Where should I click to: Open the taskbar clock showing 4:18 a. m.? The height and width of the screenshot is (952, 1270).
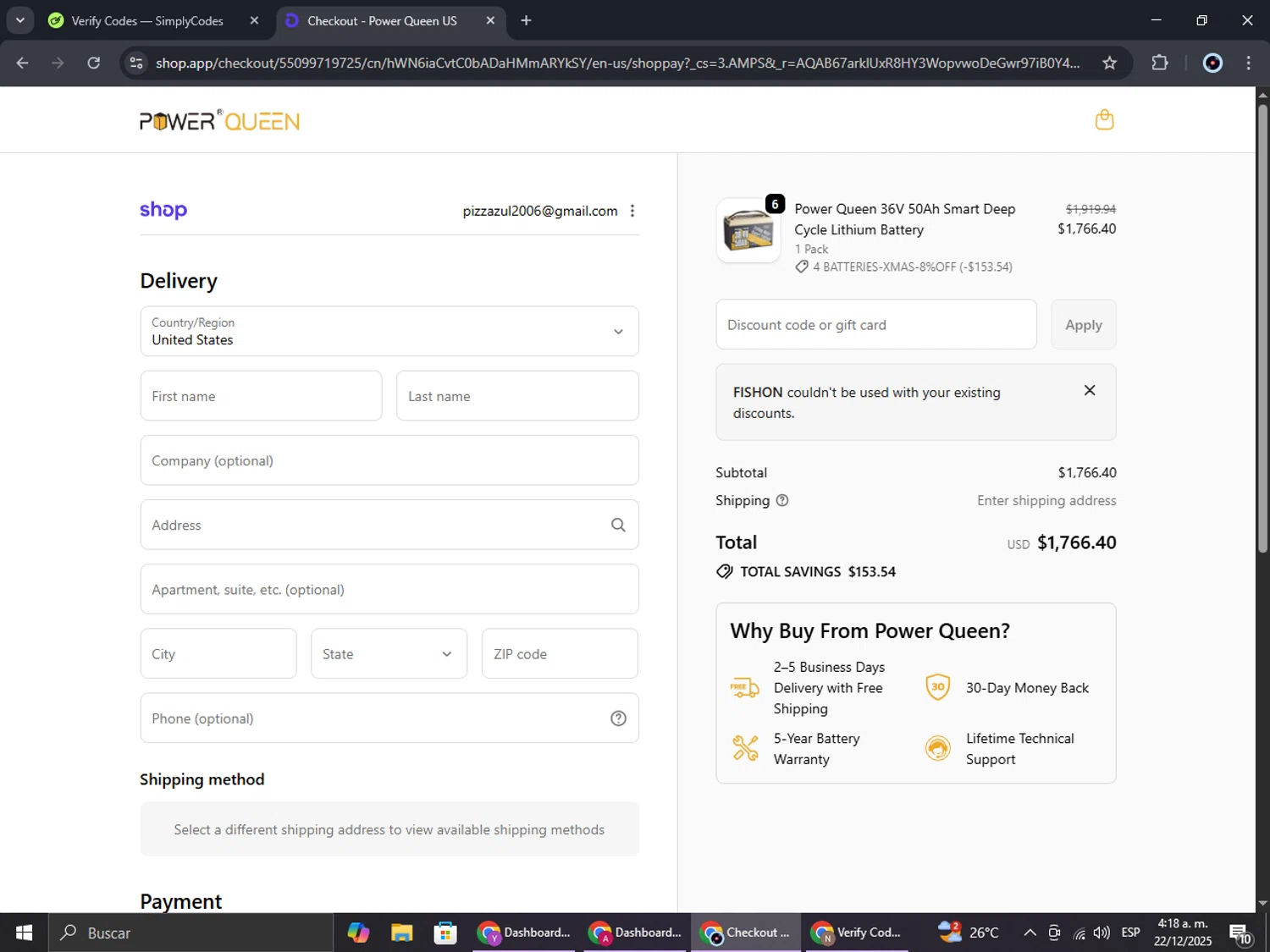[1183, 933]
